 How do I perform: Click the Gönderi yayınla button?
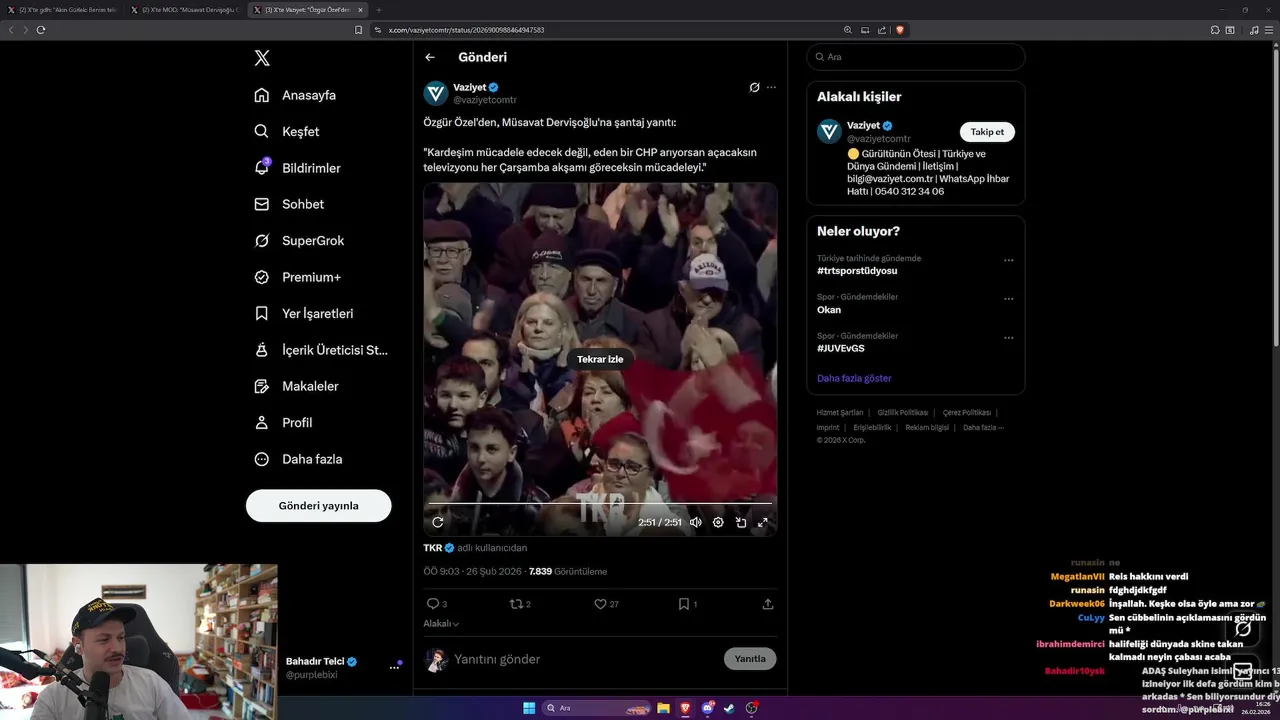[x=318, y=506]
